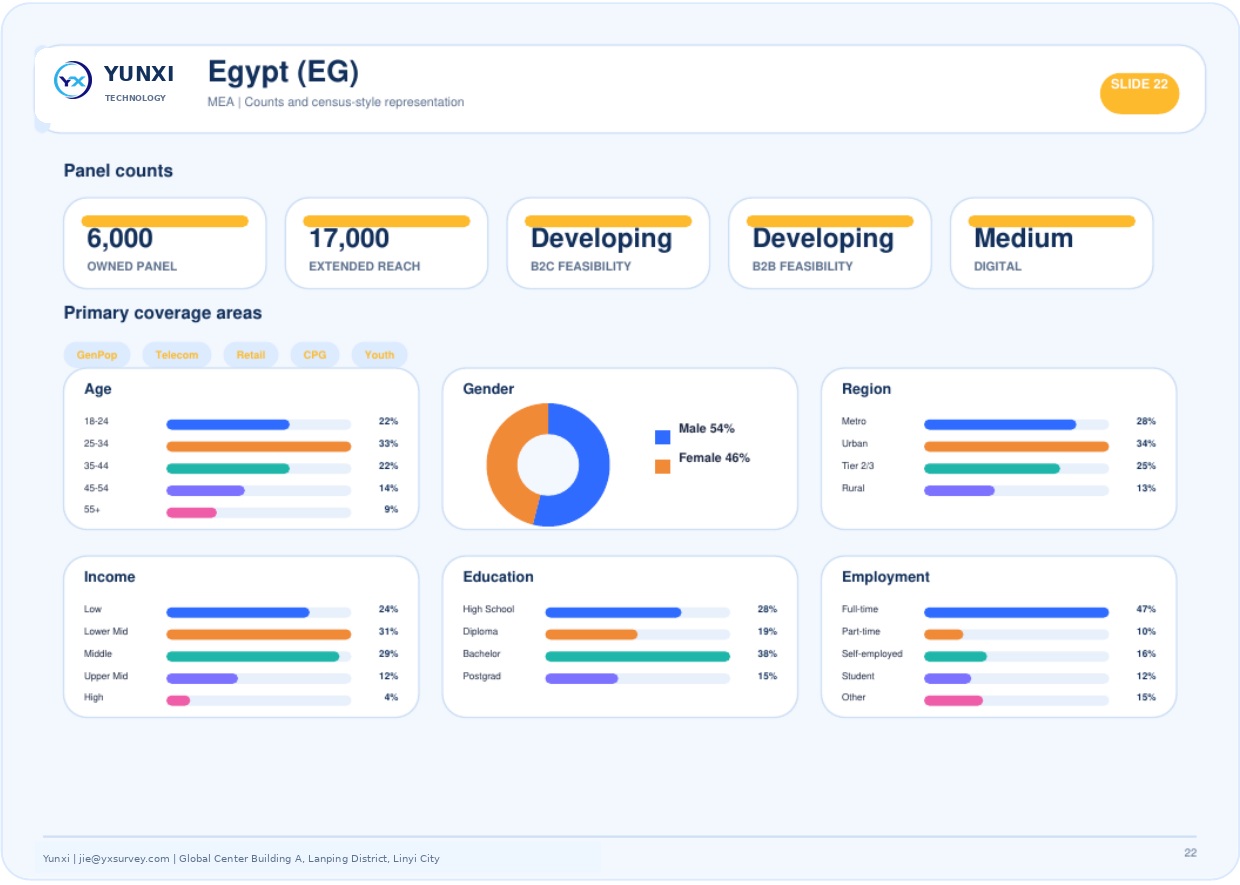The width and height of the screenshot is (1240, 885).
Task: Click the Upper Mid income bar
Action: pos(258,678)
